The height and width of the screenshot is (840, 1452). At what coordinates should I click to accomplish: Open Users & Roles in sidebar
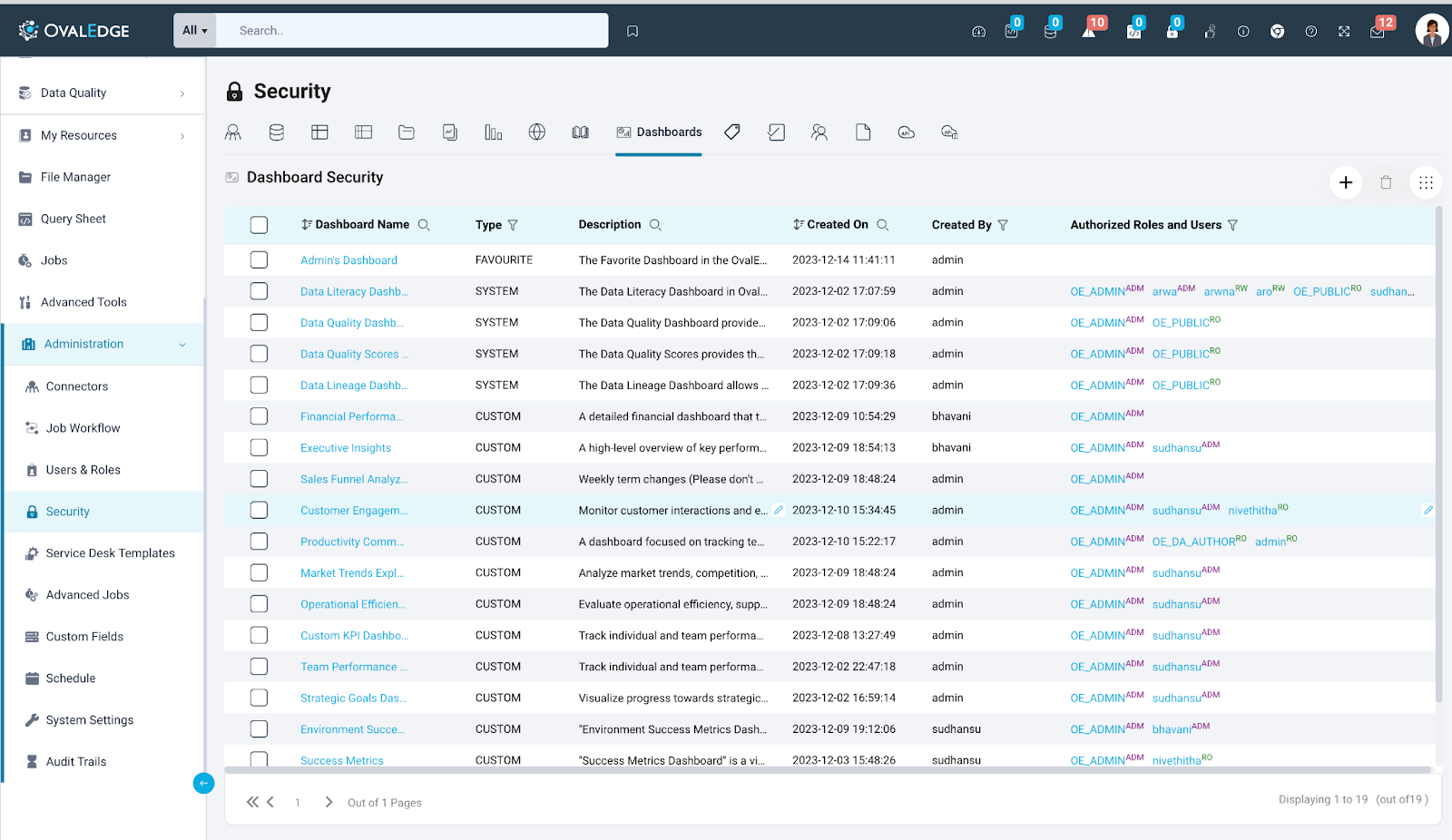click(x=83, y=470)
